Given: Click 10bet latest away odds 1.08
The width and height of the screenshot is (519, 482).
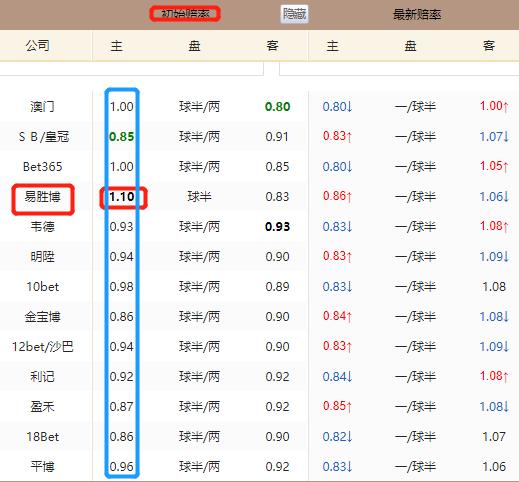Looking at the screenshot, I should coord(494,287).
